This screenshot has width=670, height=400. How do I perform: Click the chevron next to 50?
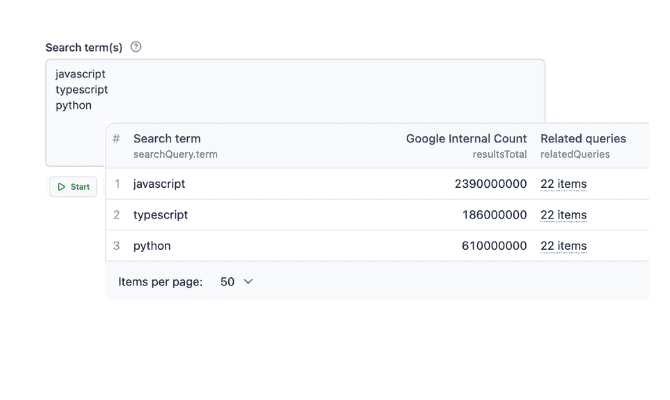point(248,282)
